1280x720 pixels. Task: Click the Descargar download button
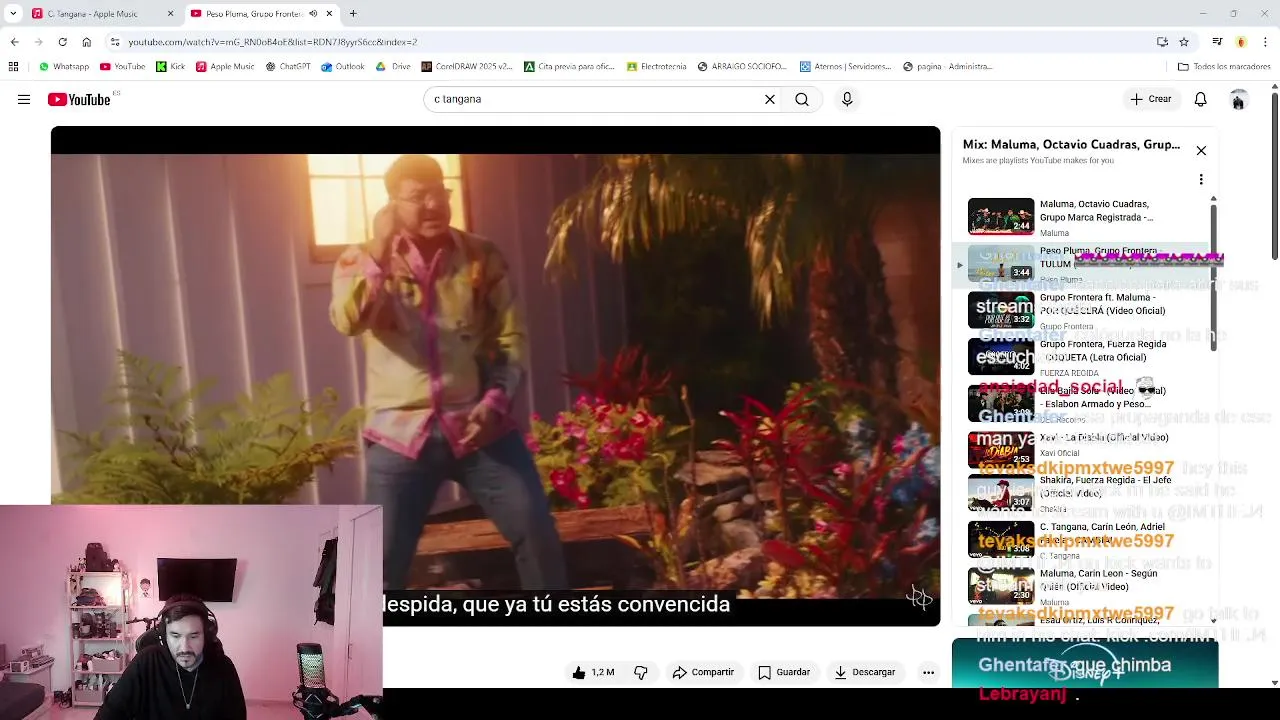[x=866, y=672]
